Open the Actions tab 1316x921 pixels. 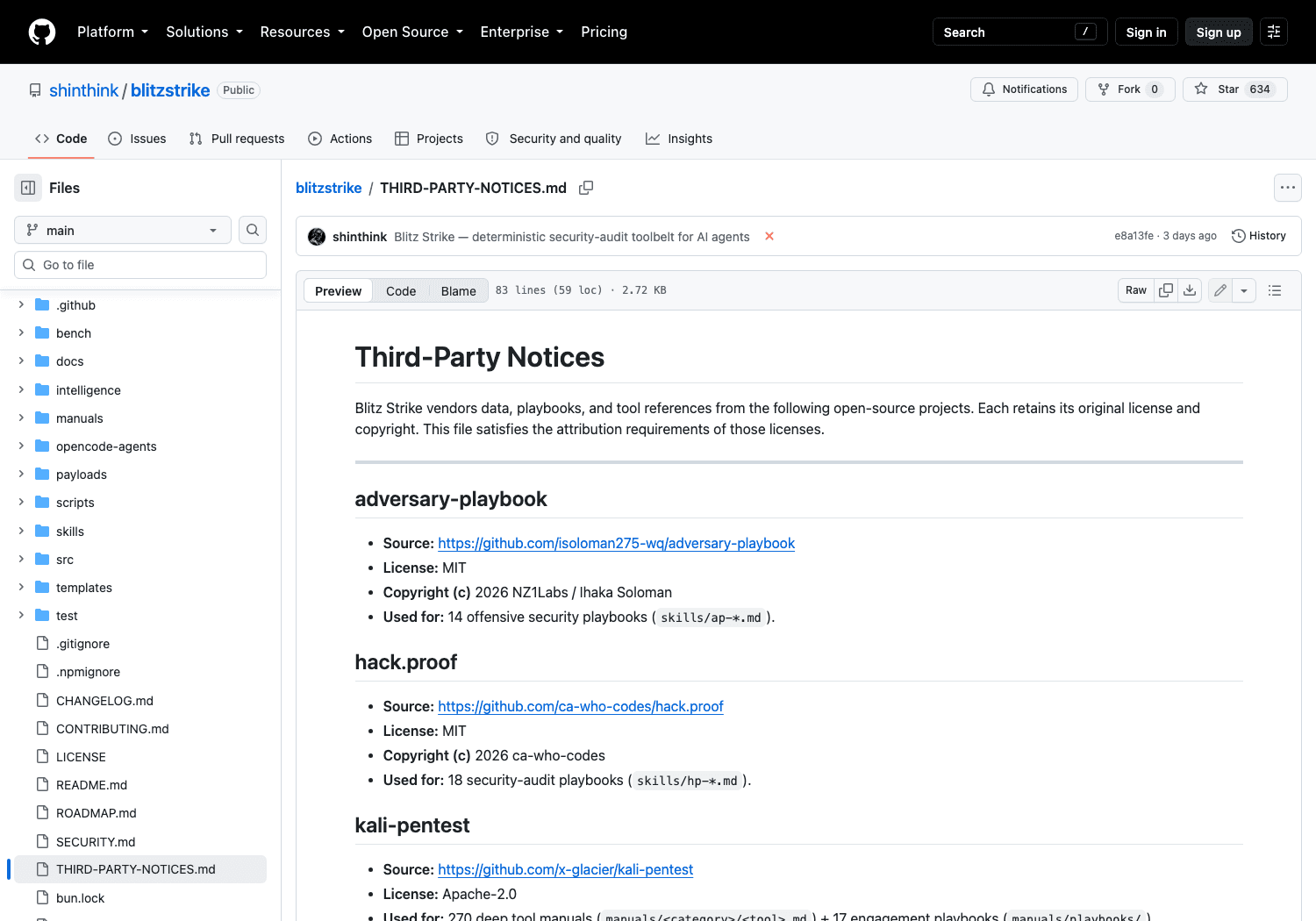340,139
